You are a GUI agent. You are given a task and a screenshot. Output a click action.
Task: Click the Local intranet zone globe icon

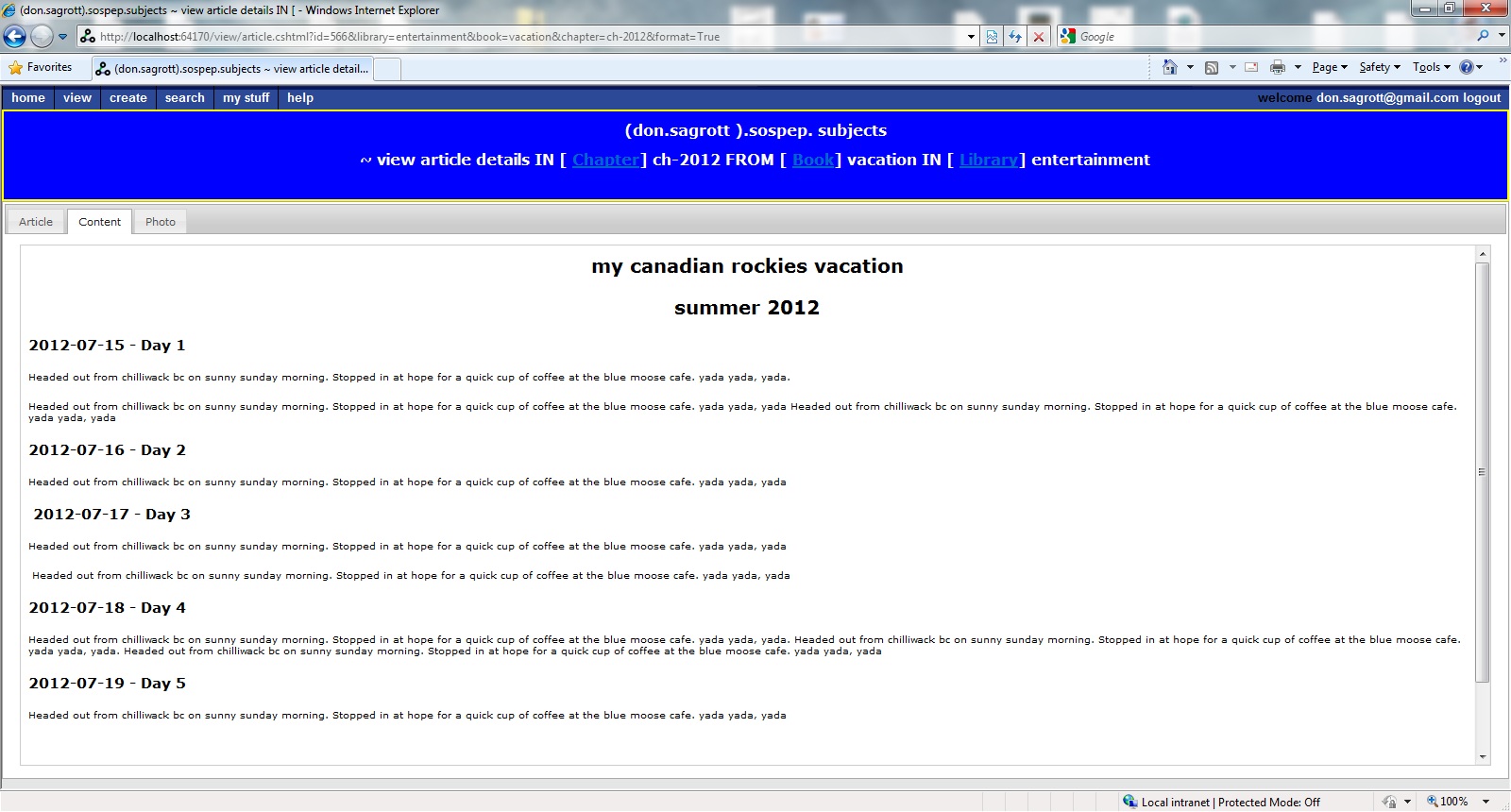1129,802
